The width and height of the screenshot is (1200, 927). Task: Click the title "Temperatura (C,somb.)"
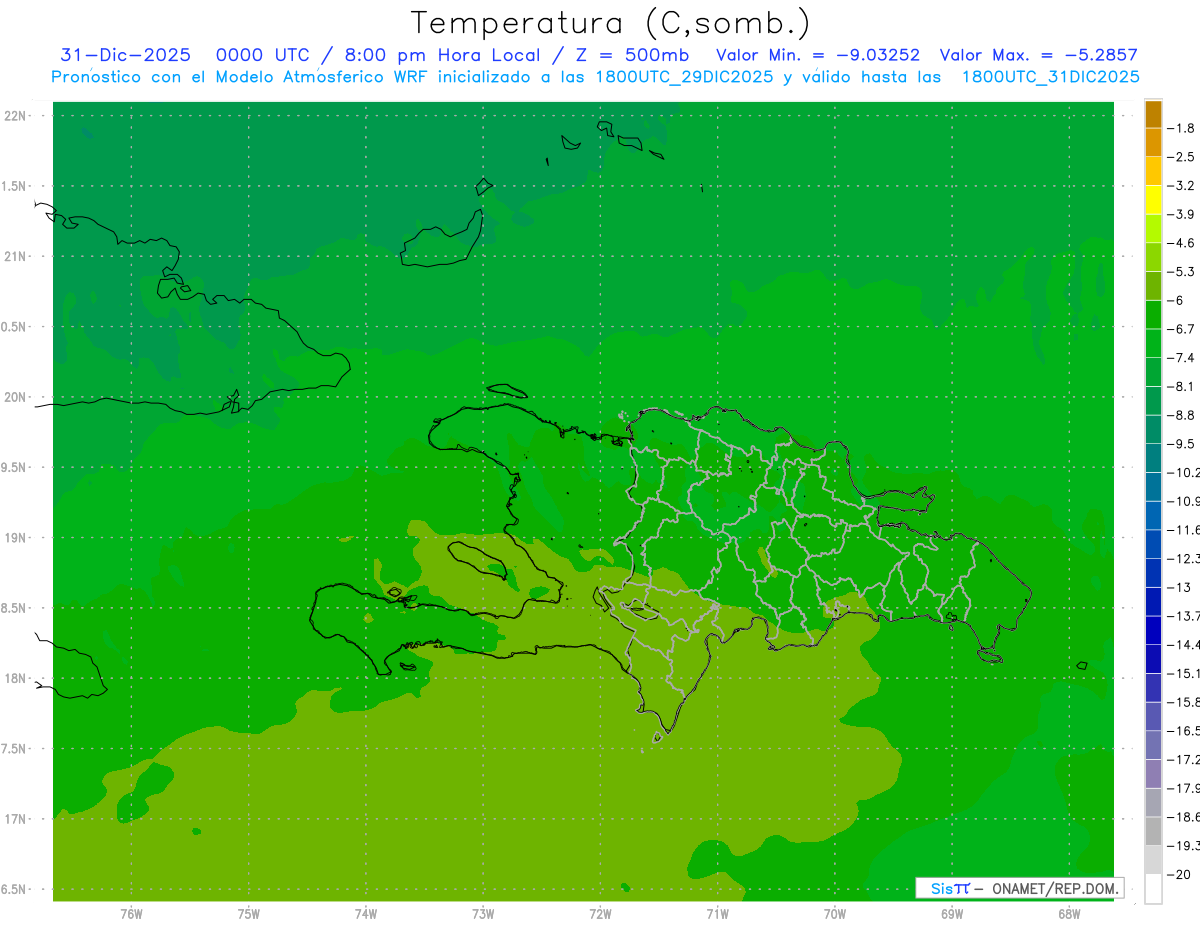pyautogui.click(x=611, y=23)
